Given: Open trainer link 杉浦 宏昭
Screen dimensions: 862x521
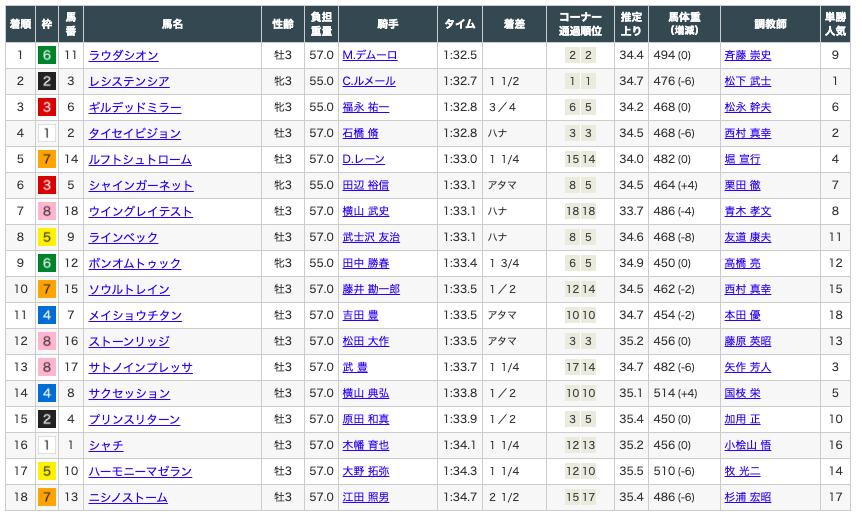Looking at the screenshot, I should click(748, 498).
